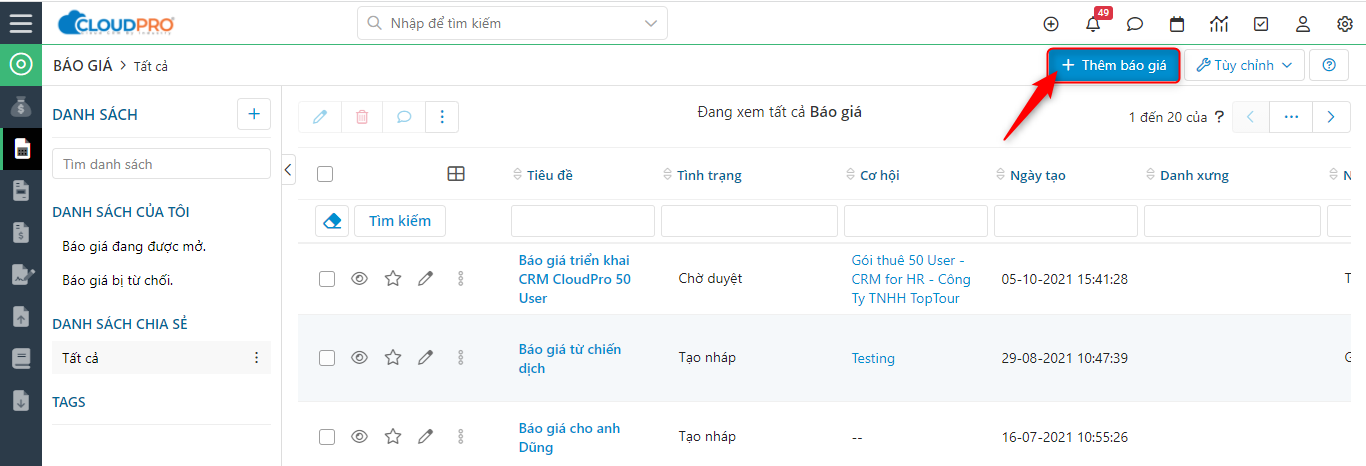Preview Báo giá cho anh Dũng with eye icon
Screen dimensions: 1366x466
(360, 436)
